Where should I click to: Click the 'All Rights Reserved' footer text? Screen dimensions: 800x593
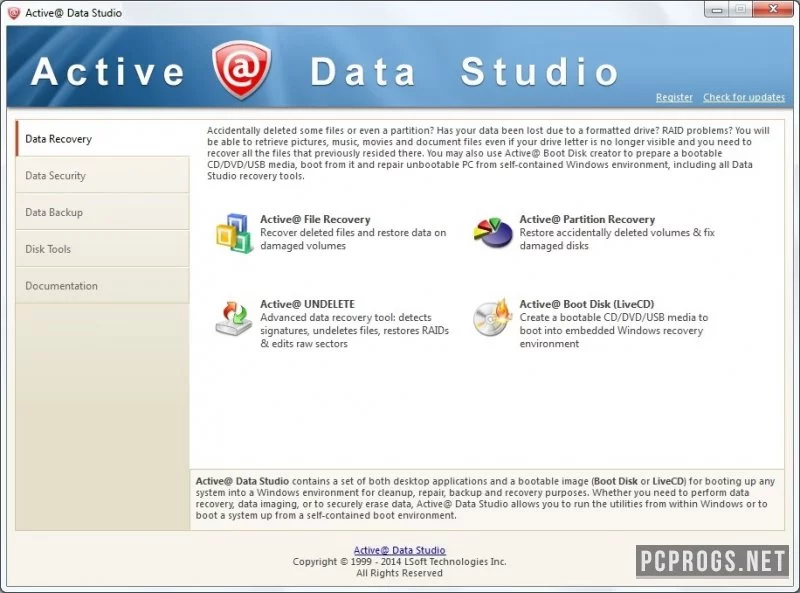point(399,573)
